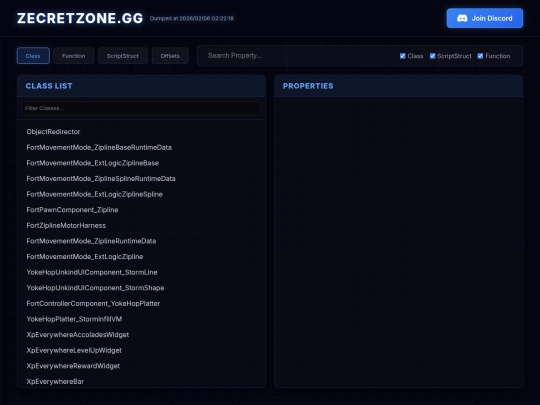Select YokeHopUnkindUIComponent_StormLine class

141,272
